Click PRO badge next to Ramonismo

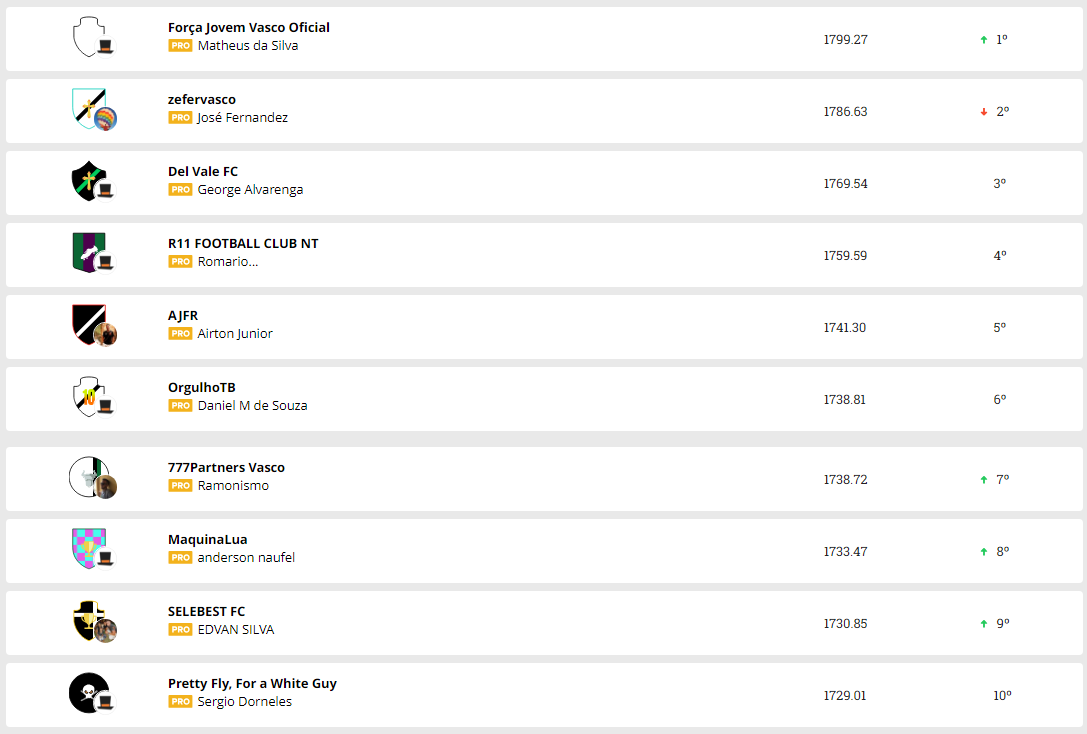pos(180,486)
